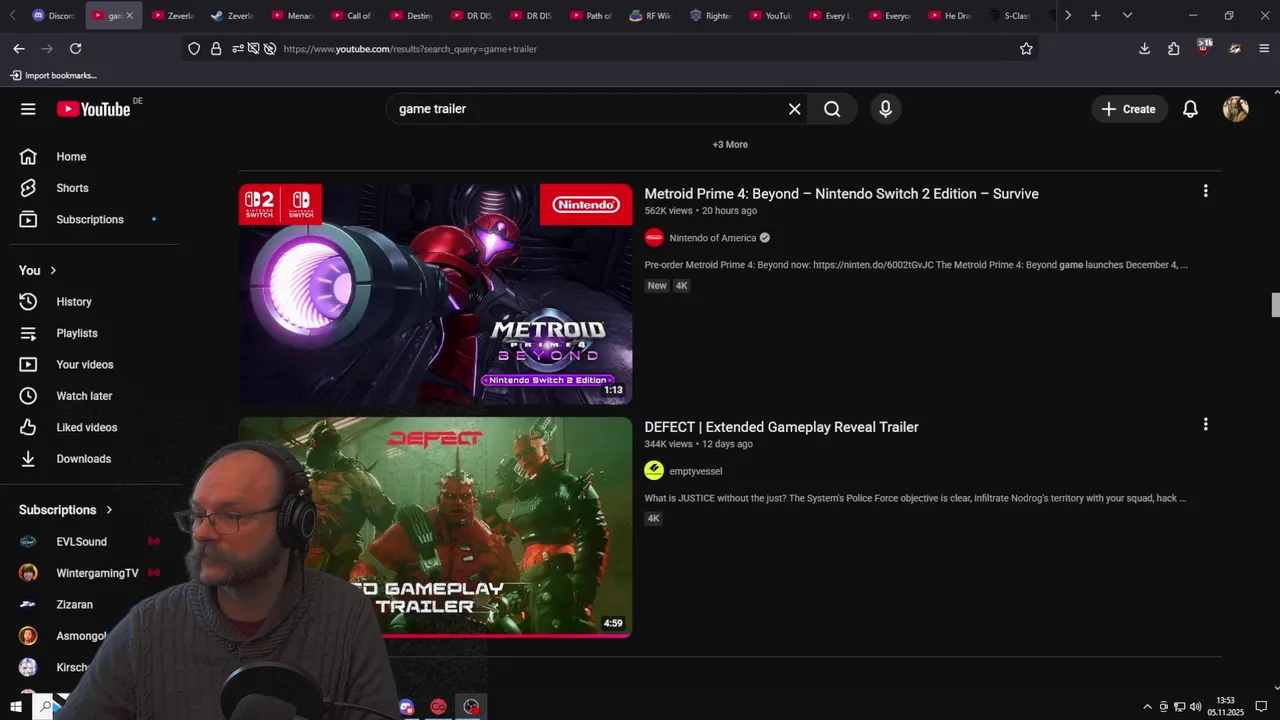Expand the Subscriptions section heading
This screenshot has height=720, width=1280.
(x=66, y=510)
